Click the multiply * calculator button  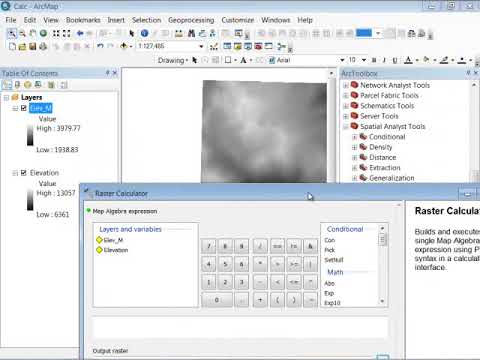click(x=260, y=264)
